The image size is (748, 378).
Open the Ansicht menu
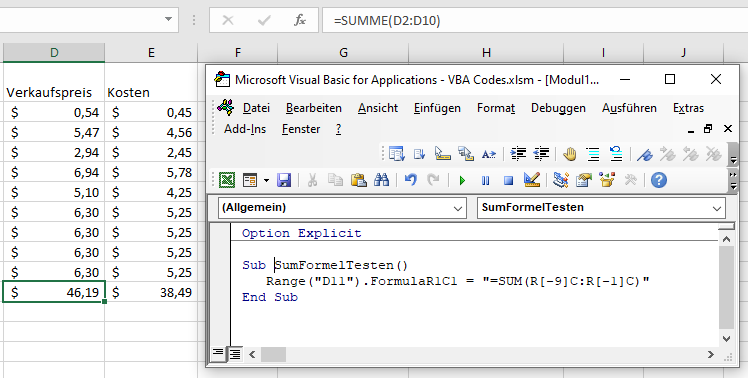tap(378, 108)
